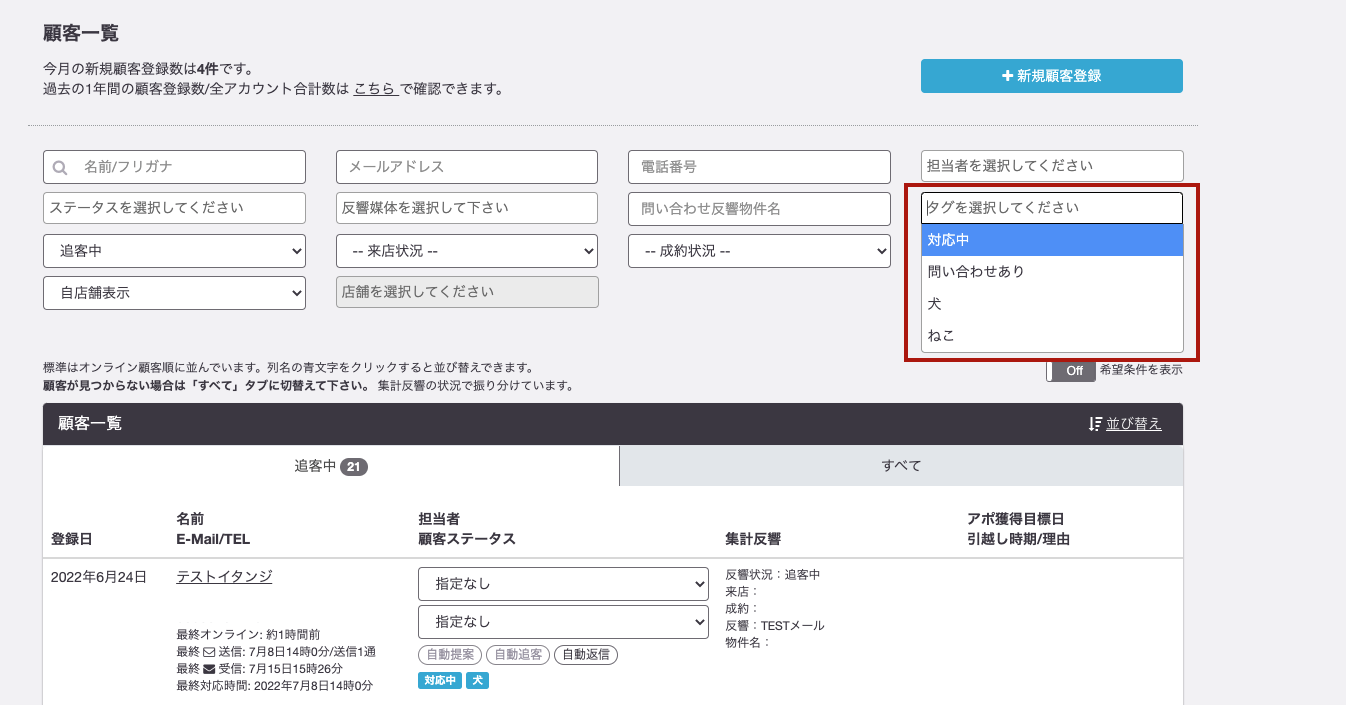The image size is (1346, 705).
Task: Click the disabled 店舗を選択してください field
Action: pos(467,292)
